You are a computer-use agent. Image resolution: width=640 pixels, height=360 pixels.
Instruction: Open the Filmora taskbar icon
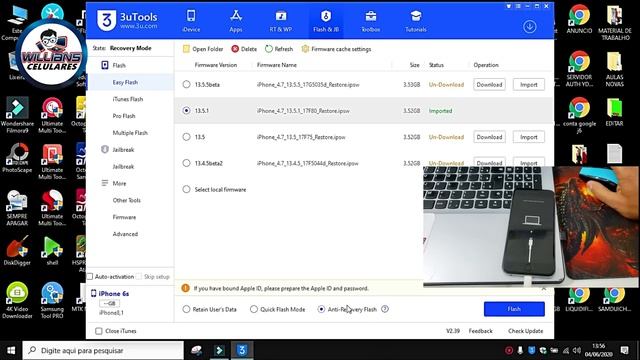coord(219,350)
